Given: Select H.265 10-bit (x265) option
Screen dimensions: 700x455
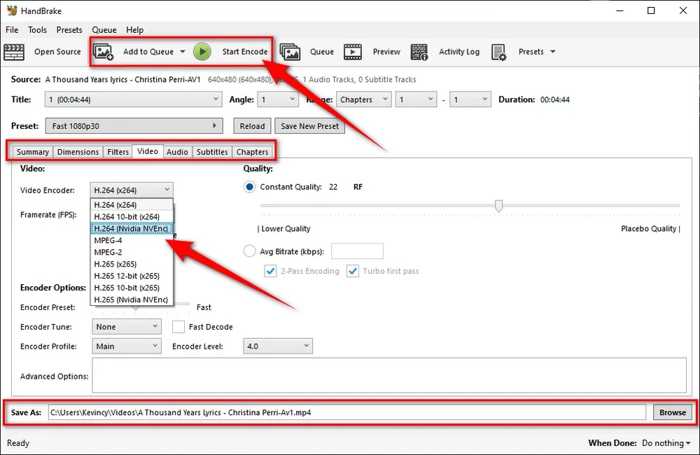Looking at the screenshot, I should point(132,288).
